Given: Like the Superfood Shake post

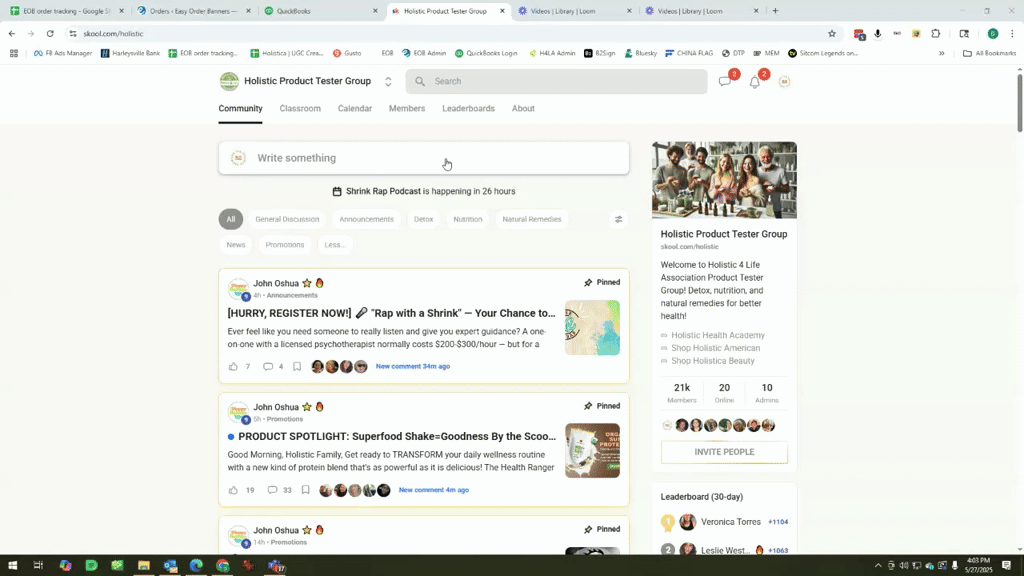Looking at the screenshot, I should point(233,490).
